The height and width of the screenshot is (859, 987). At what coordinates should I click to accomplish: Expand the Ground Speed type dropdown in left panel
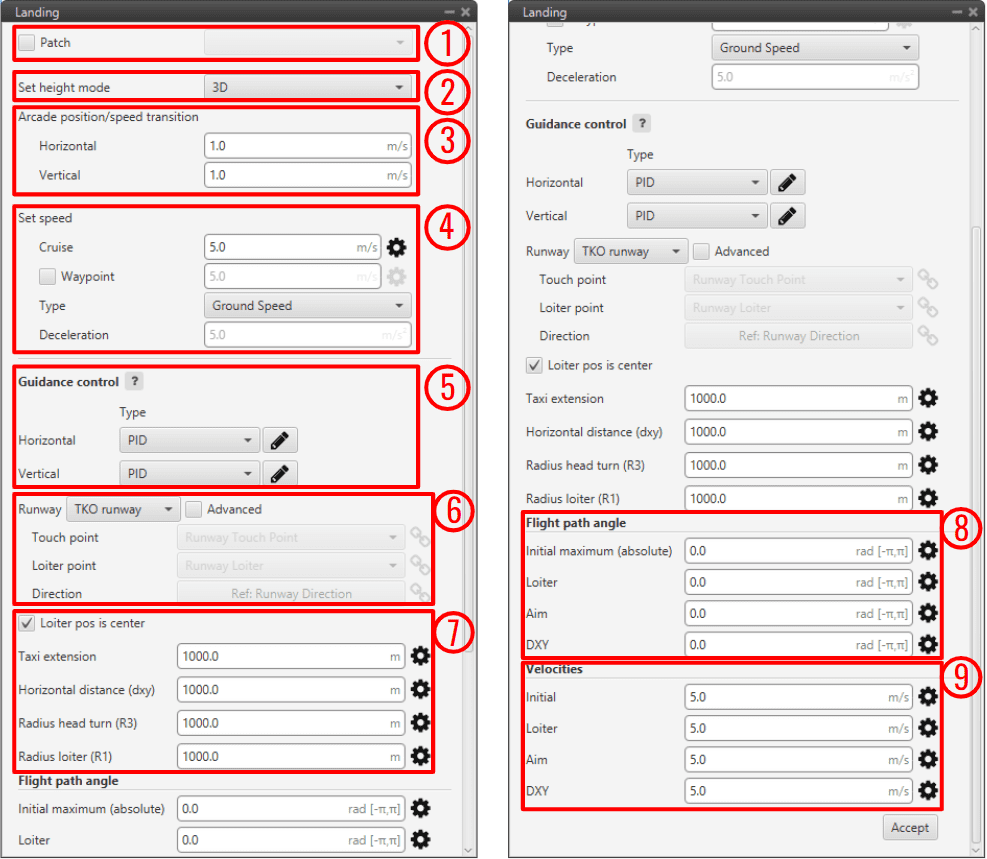307,306
